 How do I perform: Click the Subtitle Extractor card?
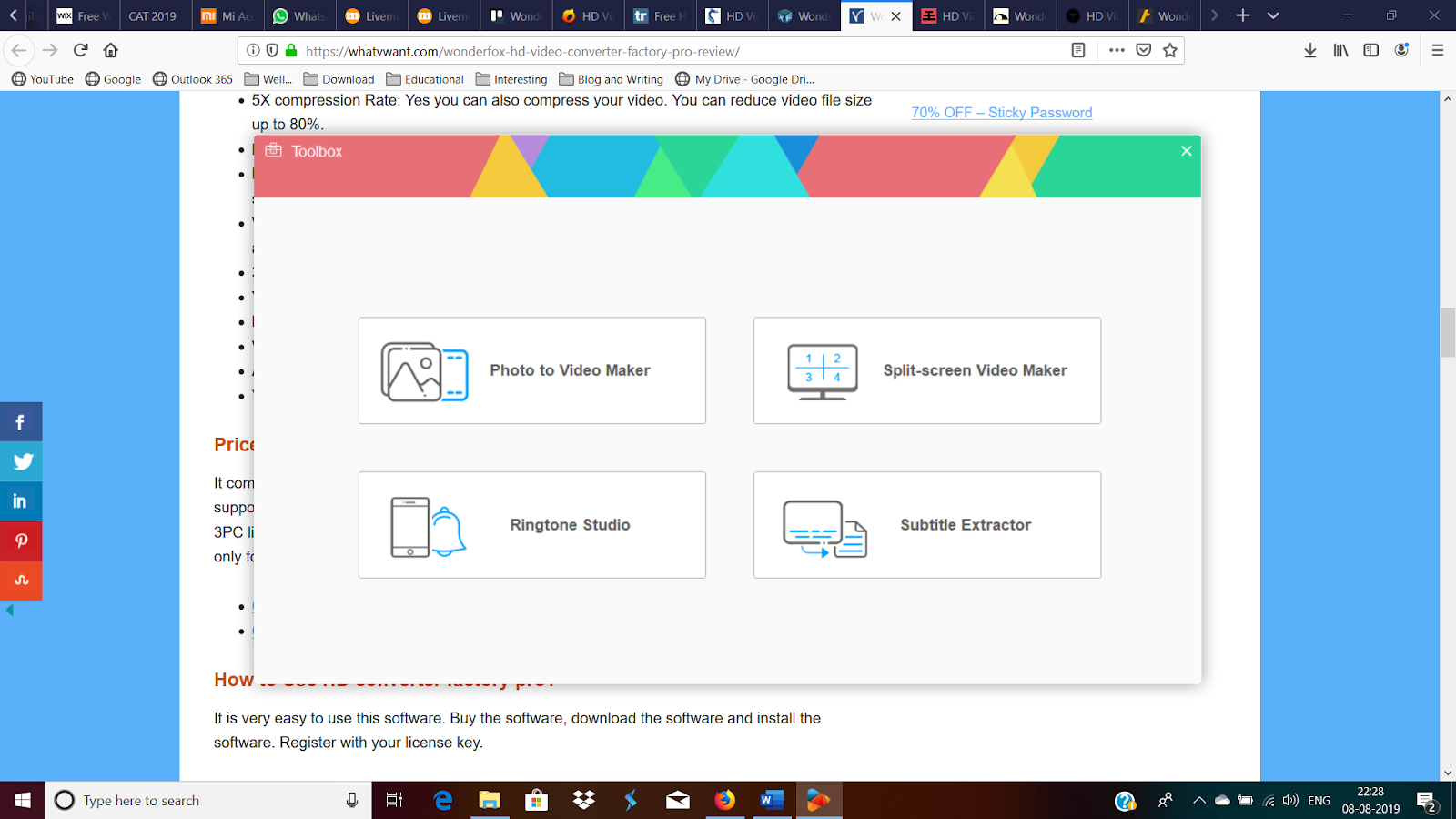[x=927, y=525]
